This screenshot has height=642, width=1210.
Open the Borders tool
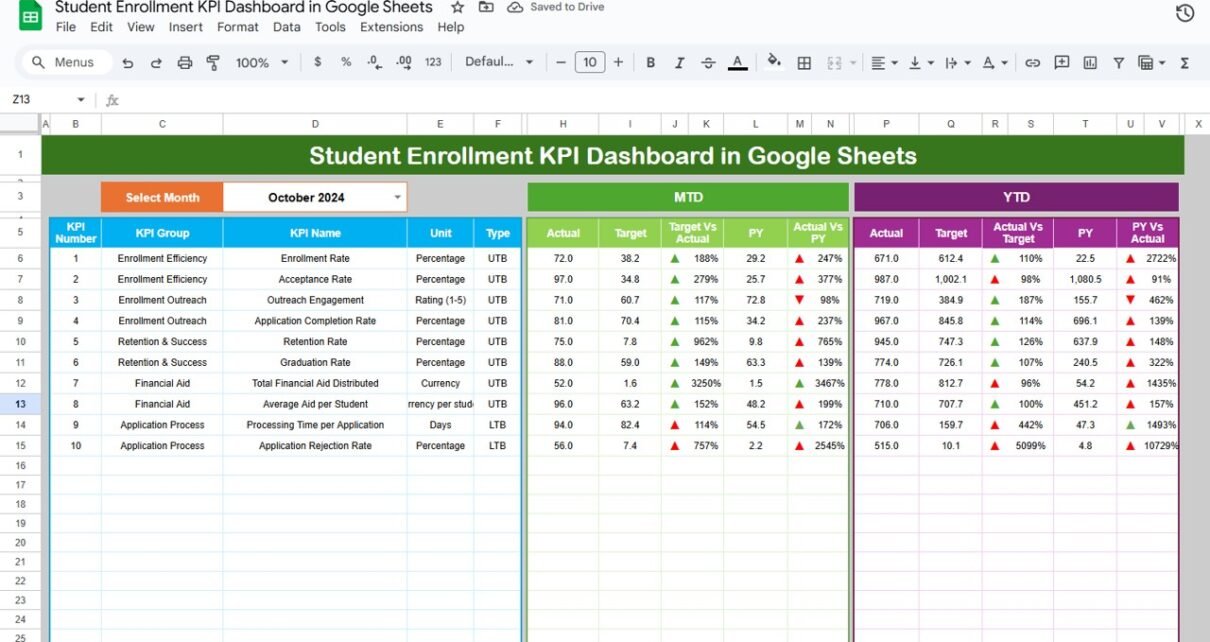803,62
